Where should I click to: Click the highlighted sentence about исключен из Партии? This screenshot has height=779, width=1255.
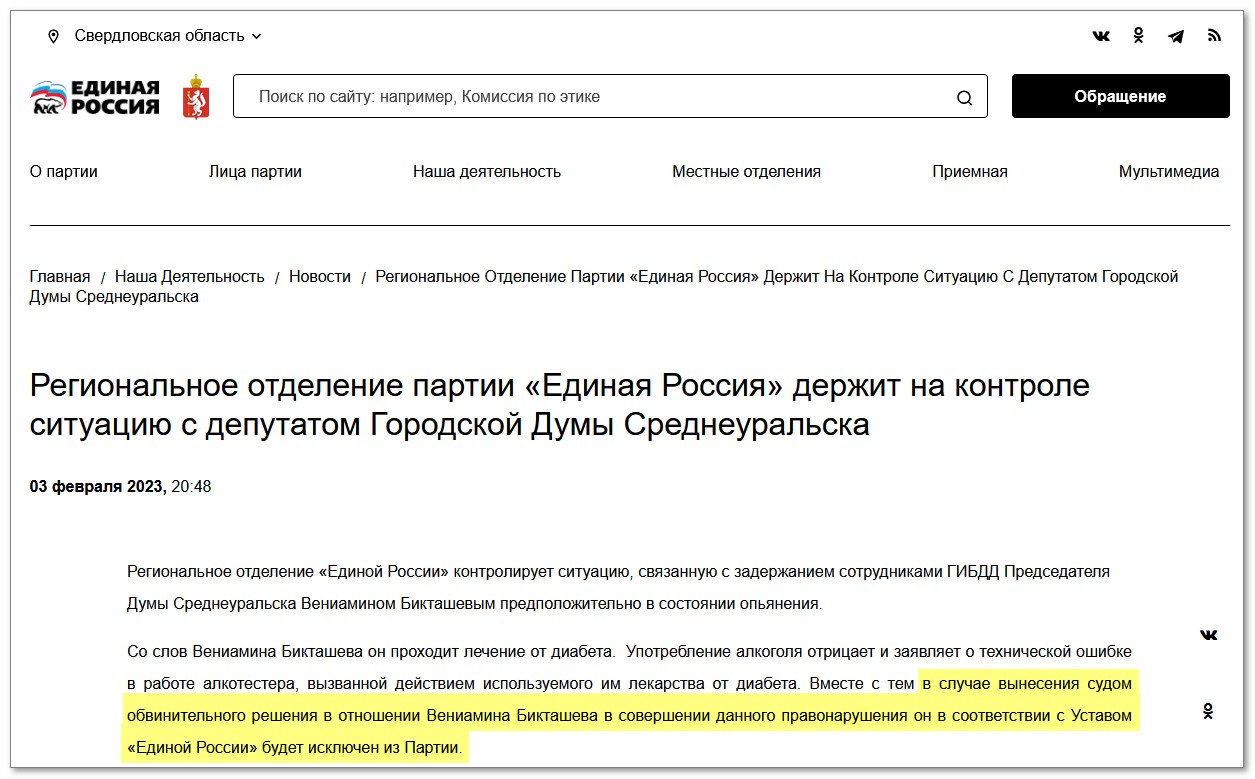click(x=630, y=715)
